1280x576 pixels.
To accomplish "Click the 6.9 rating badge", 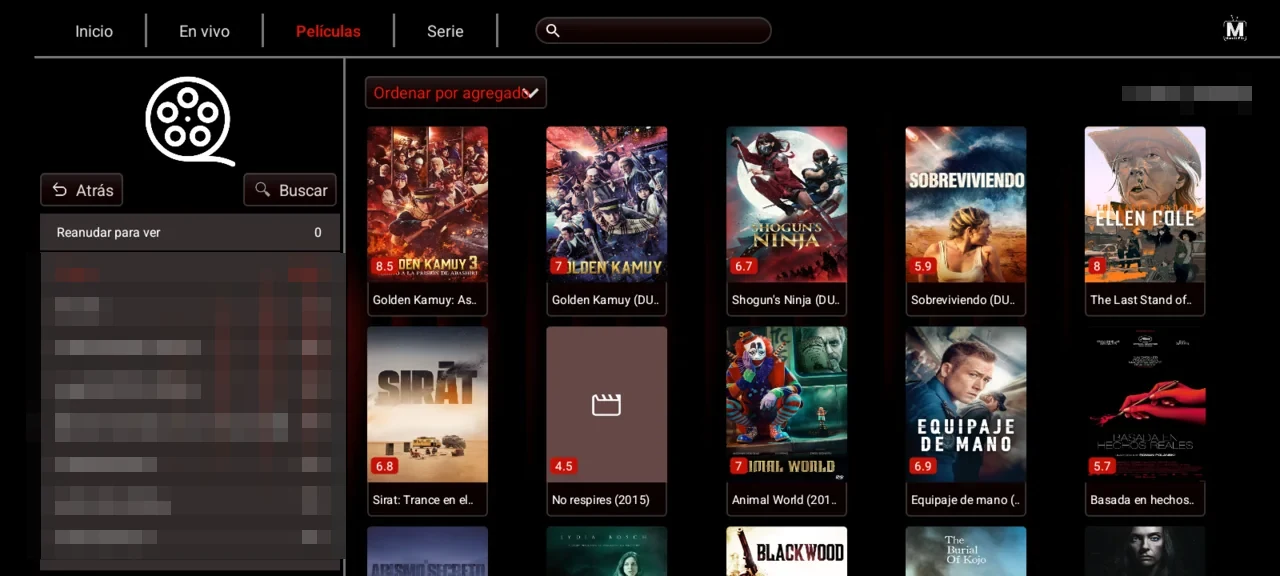I will 922,467.
